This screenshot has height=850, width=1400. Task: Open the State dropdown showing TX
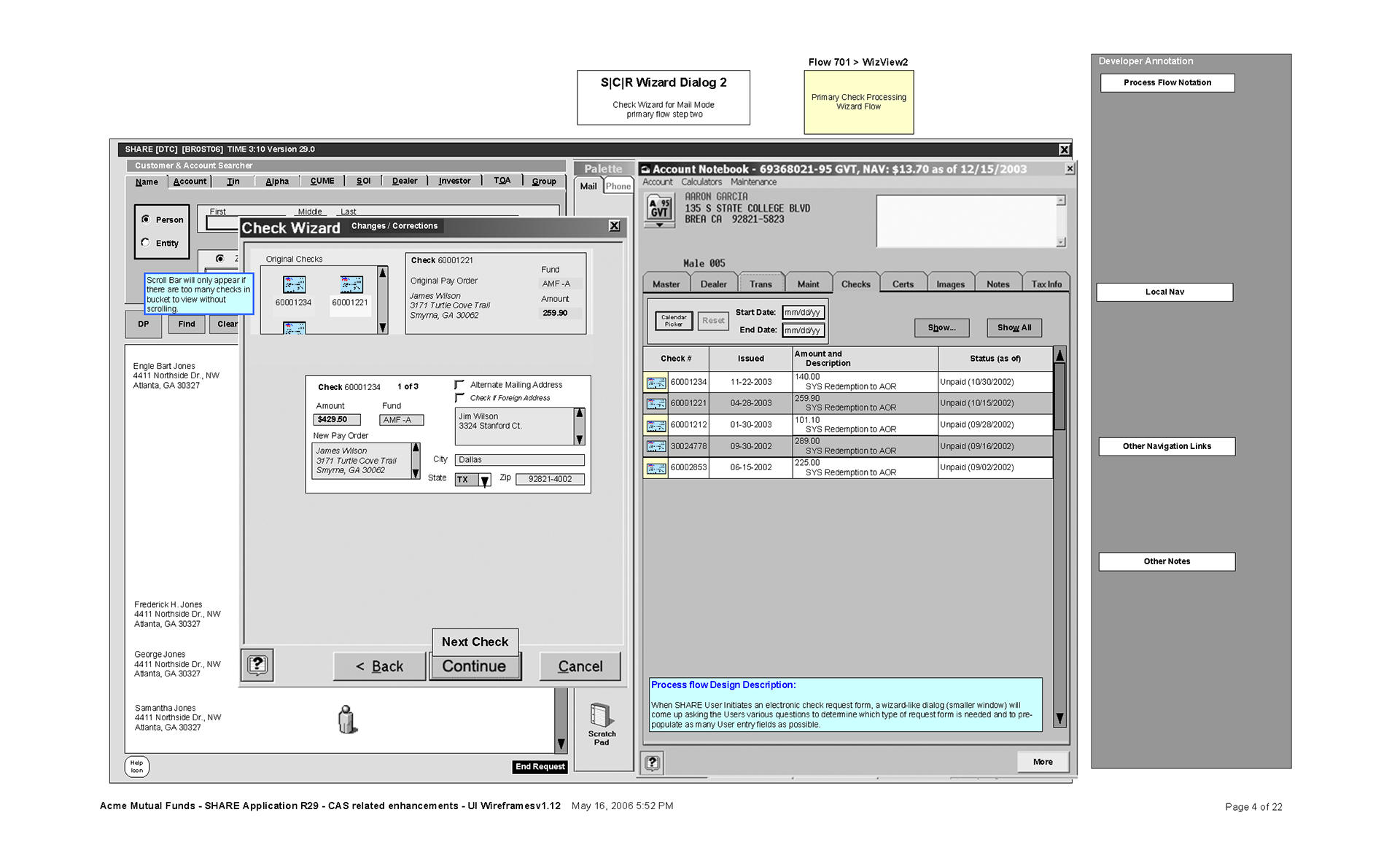483,480
